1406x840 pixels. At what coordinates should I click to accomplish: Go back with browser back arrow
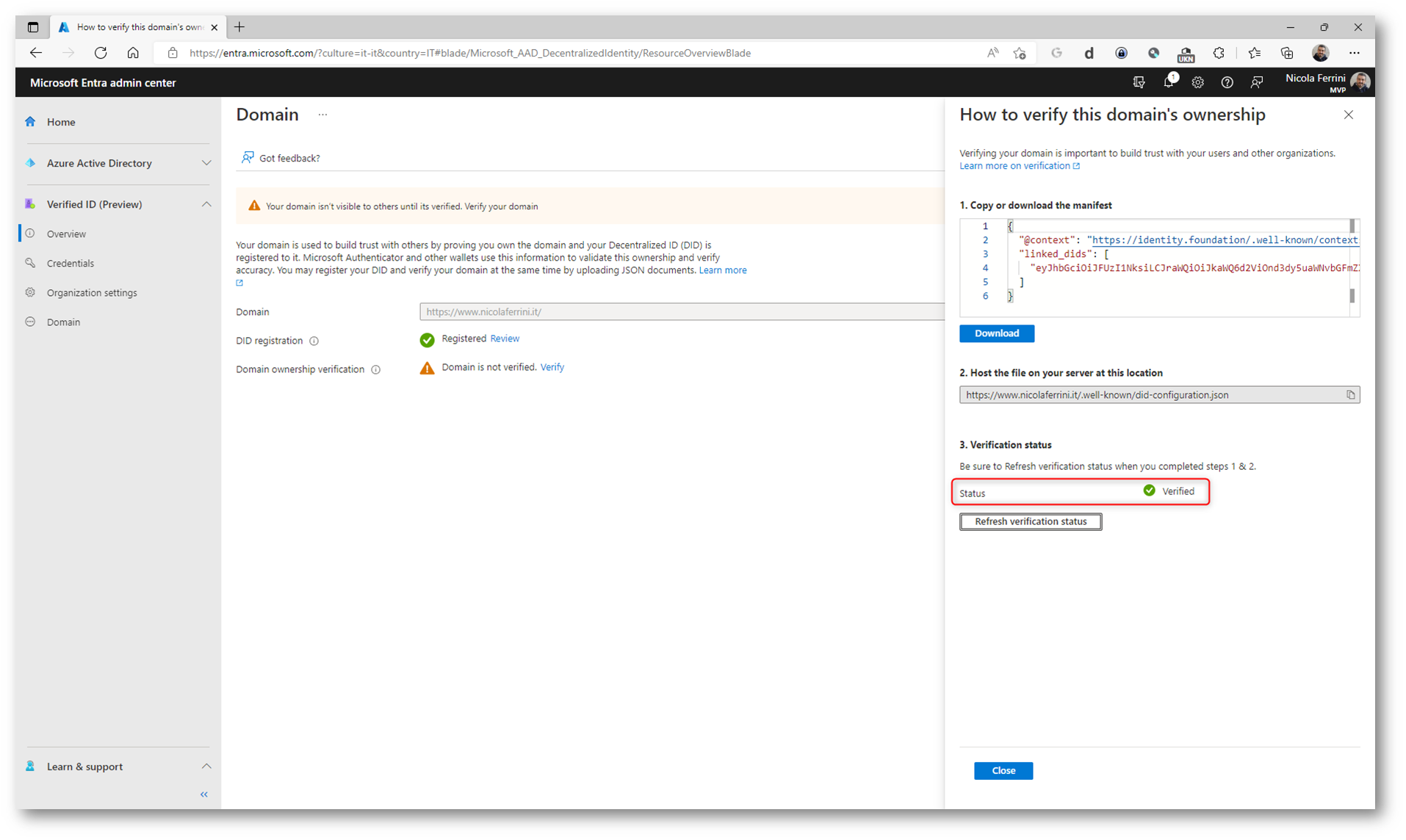35,53
